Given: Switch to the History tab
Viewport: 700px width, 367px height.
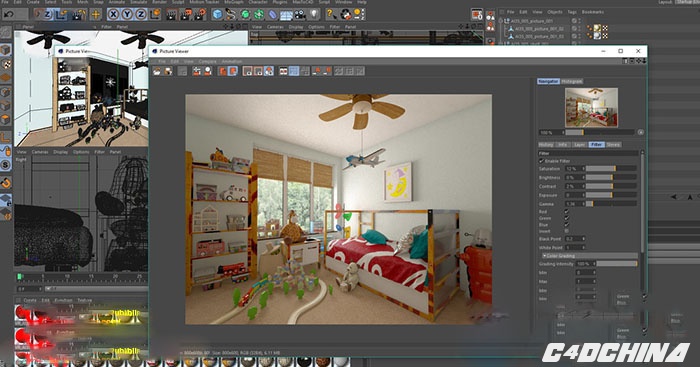Looking at the screenshot, I should 546,145.
